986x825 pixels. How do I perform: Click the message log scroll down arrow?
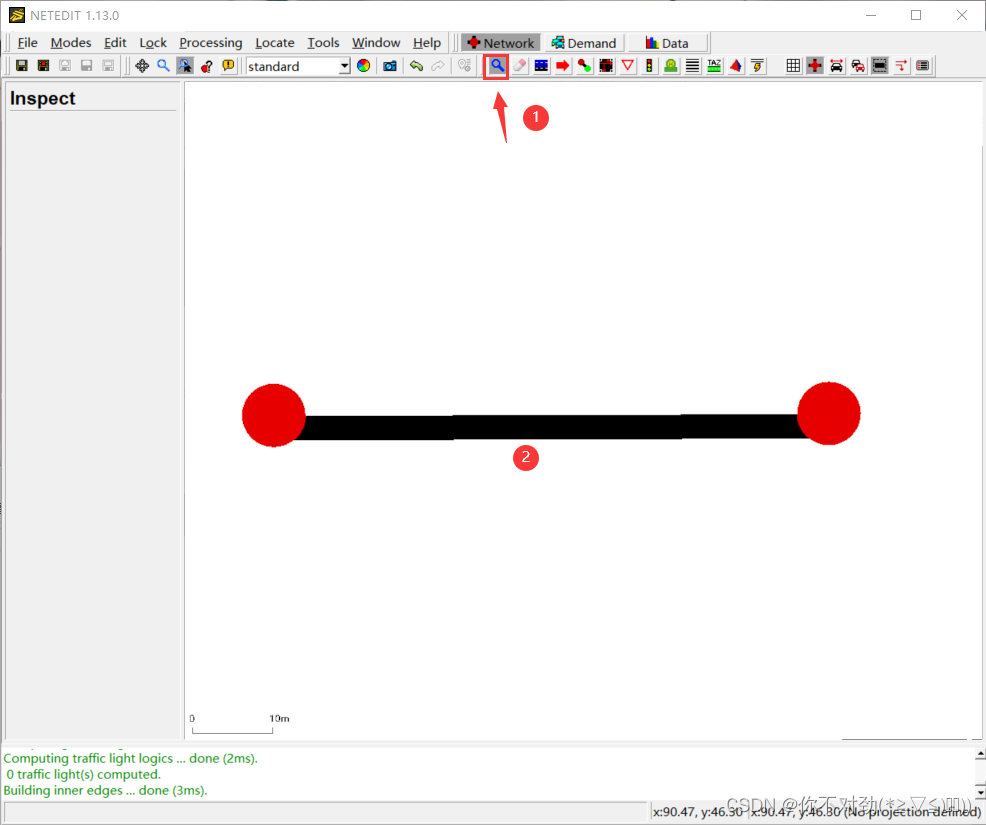pyautogui.click(x=980, y=791)
